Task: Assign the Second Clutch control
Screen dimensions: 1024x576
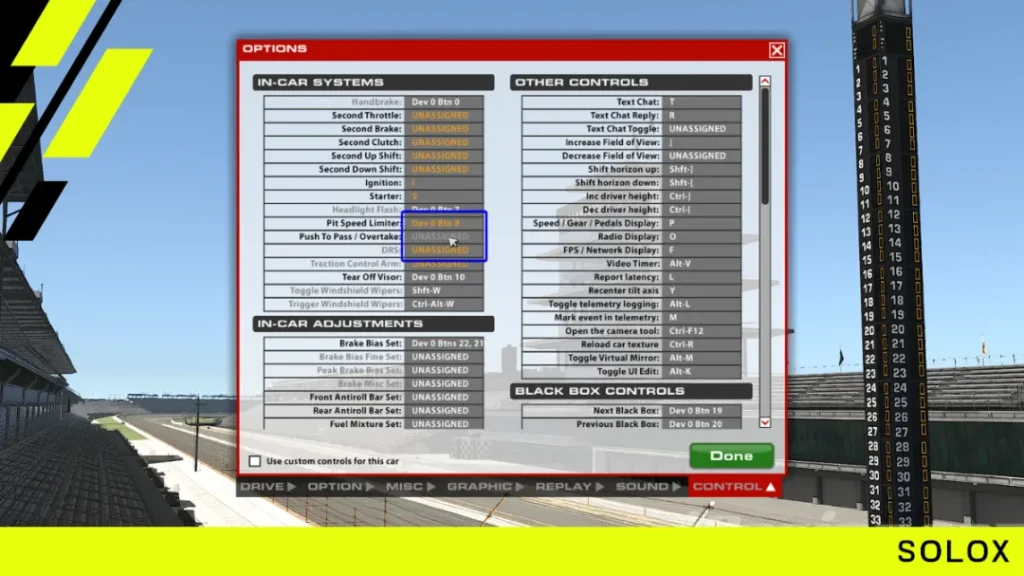Action: [444, 142]
